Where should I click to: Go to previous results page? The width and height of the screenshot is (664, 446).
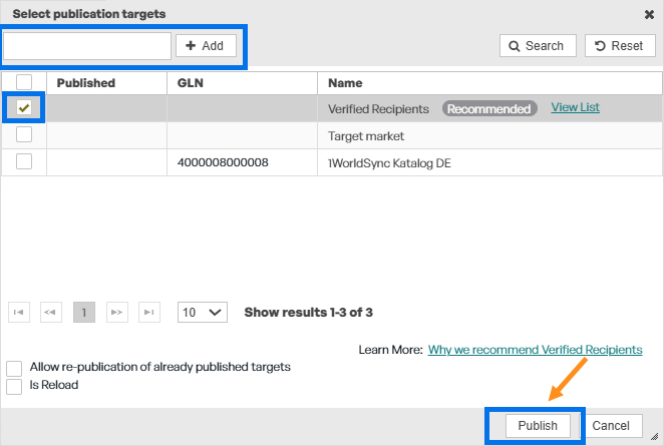point(51,312)
